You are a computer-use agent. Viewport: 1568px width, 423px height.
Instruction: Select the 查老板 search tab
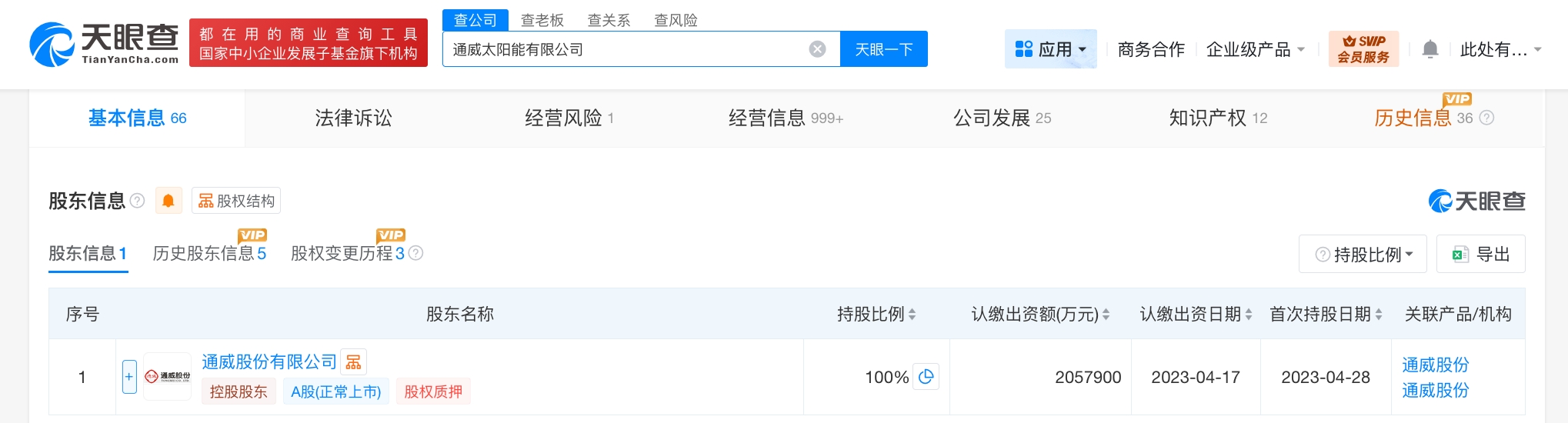tap(542, 20)
